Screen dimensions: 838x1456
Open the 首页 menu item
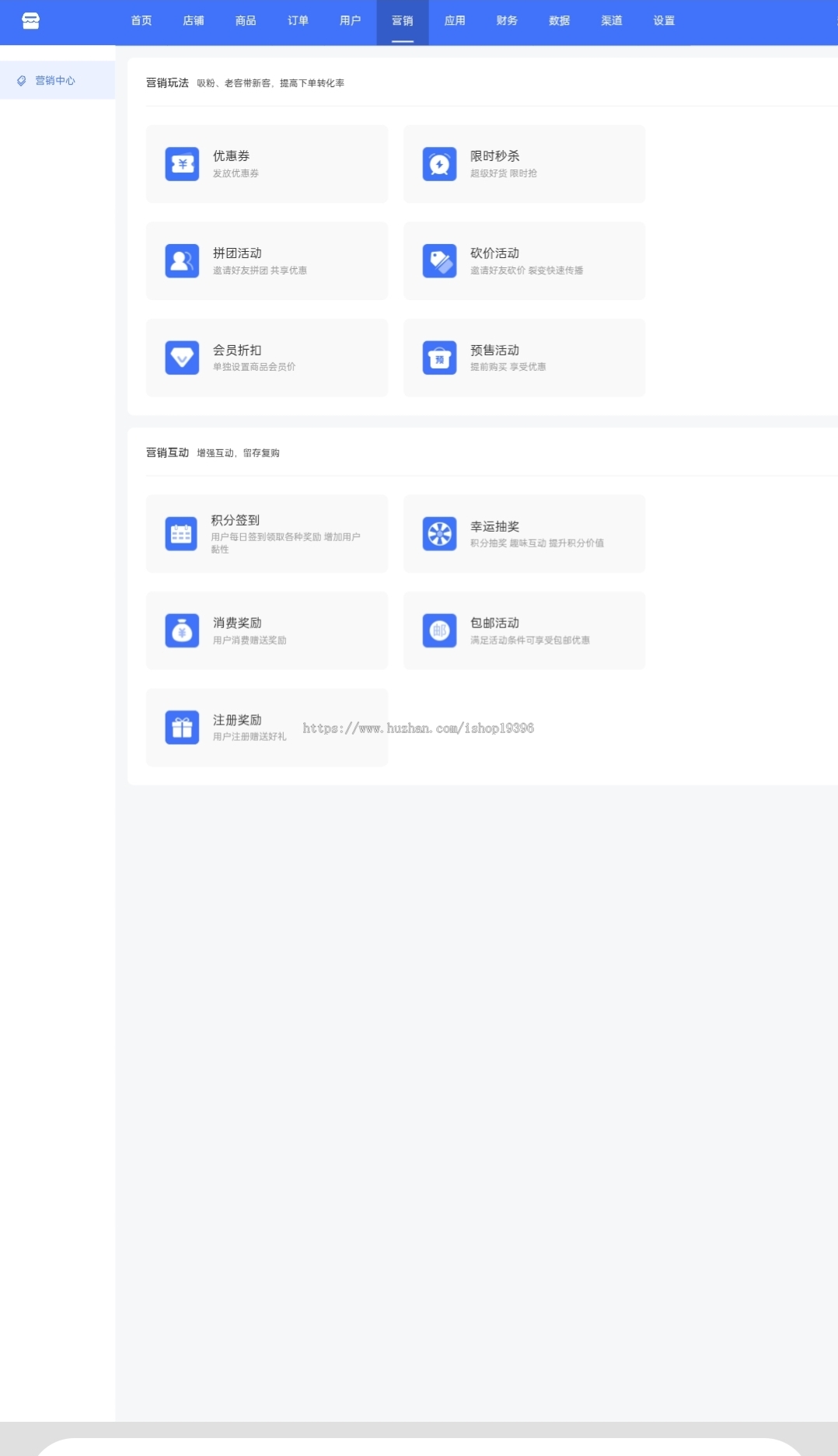point(141,21)
